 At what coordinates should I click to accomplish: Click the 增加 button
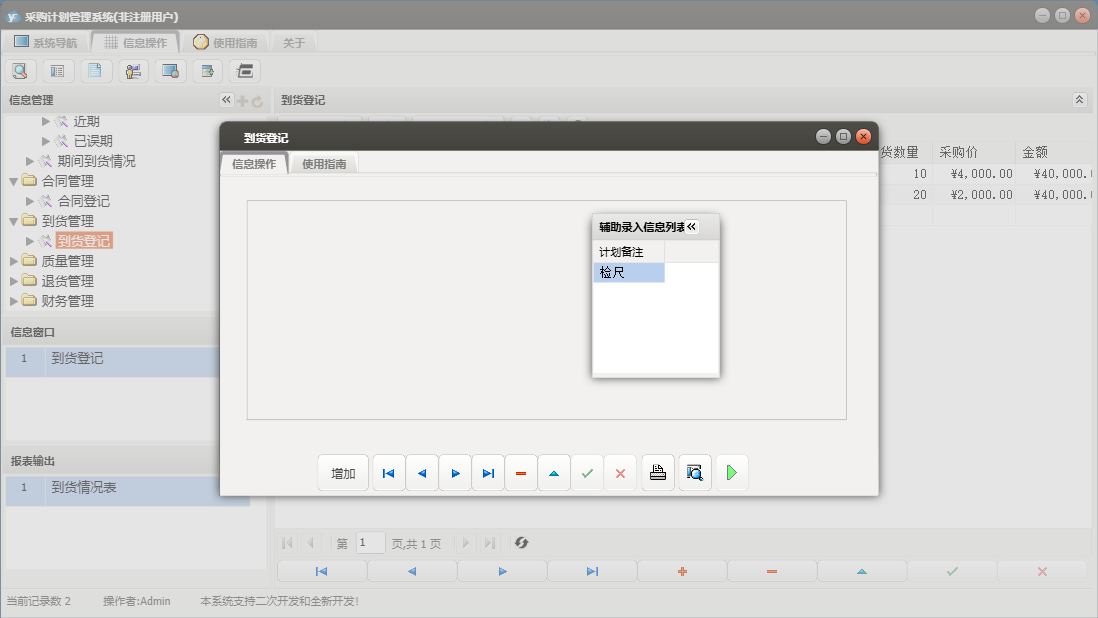(343, 473)
